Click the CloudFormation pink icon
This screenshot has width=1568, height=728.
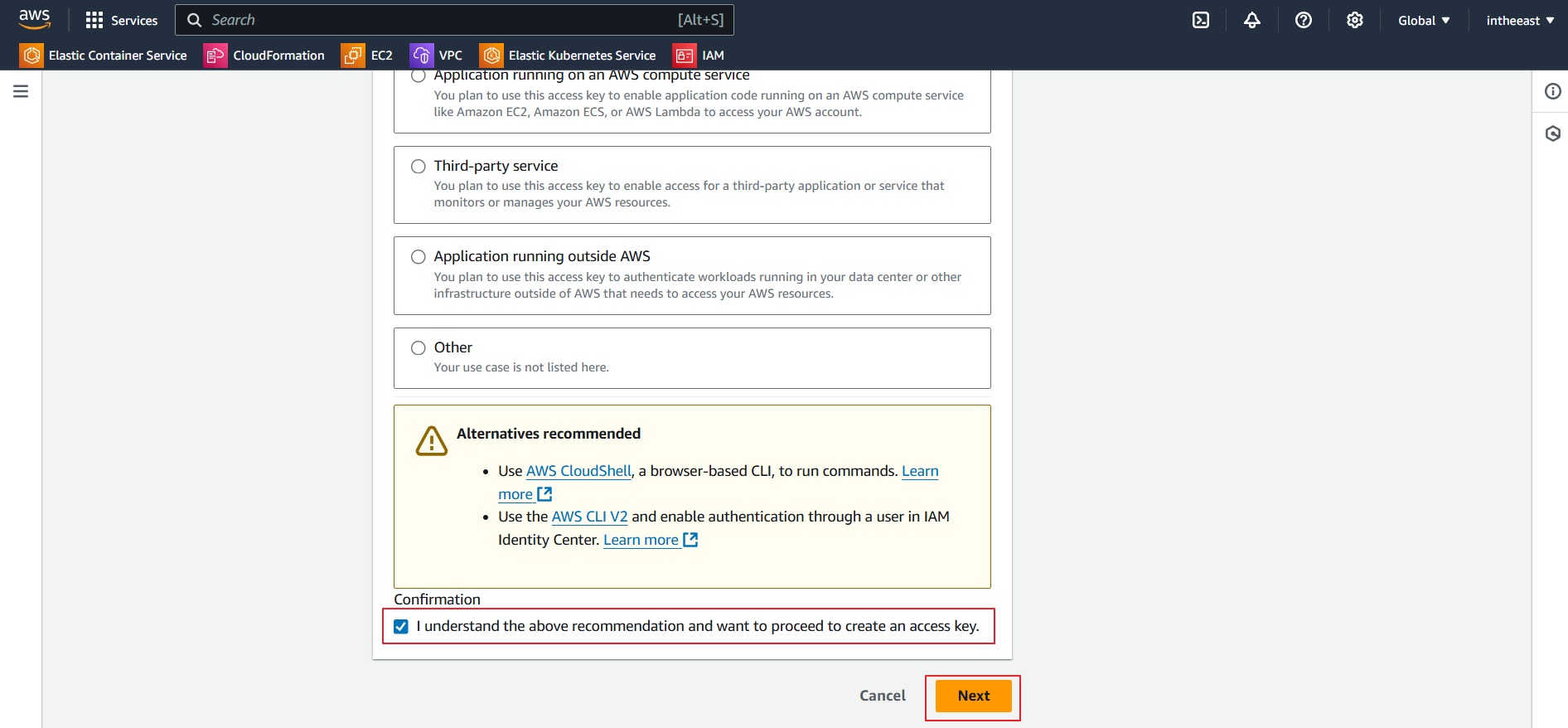215,55
